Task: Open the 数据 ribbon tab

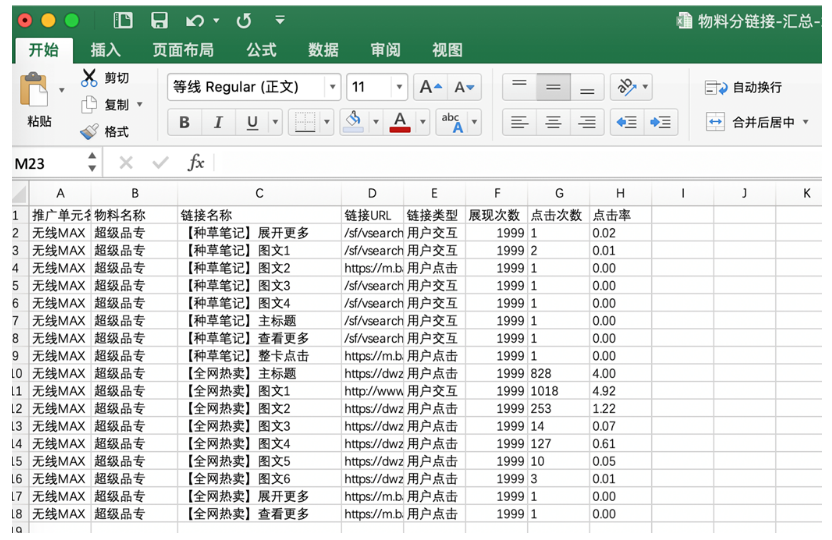Action: (x=323, y=50)
